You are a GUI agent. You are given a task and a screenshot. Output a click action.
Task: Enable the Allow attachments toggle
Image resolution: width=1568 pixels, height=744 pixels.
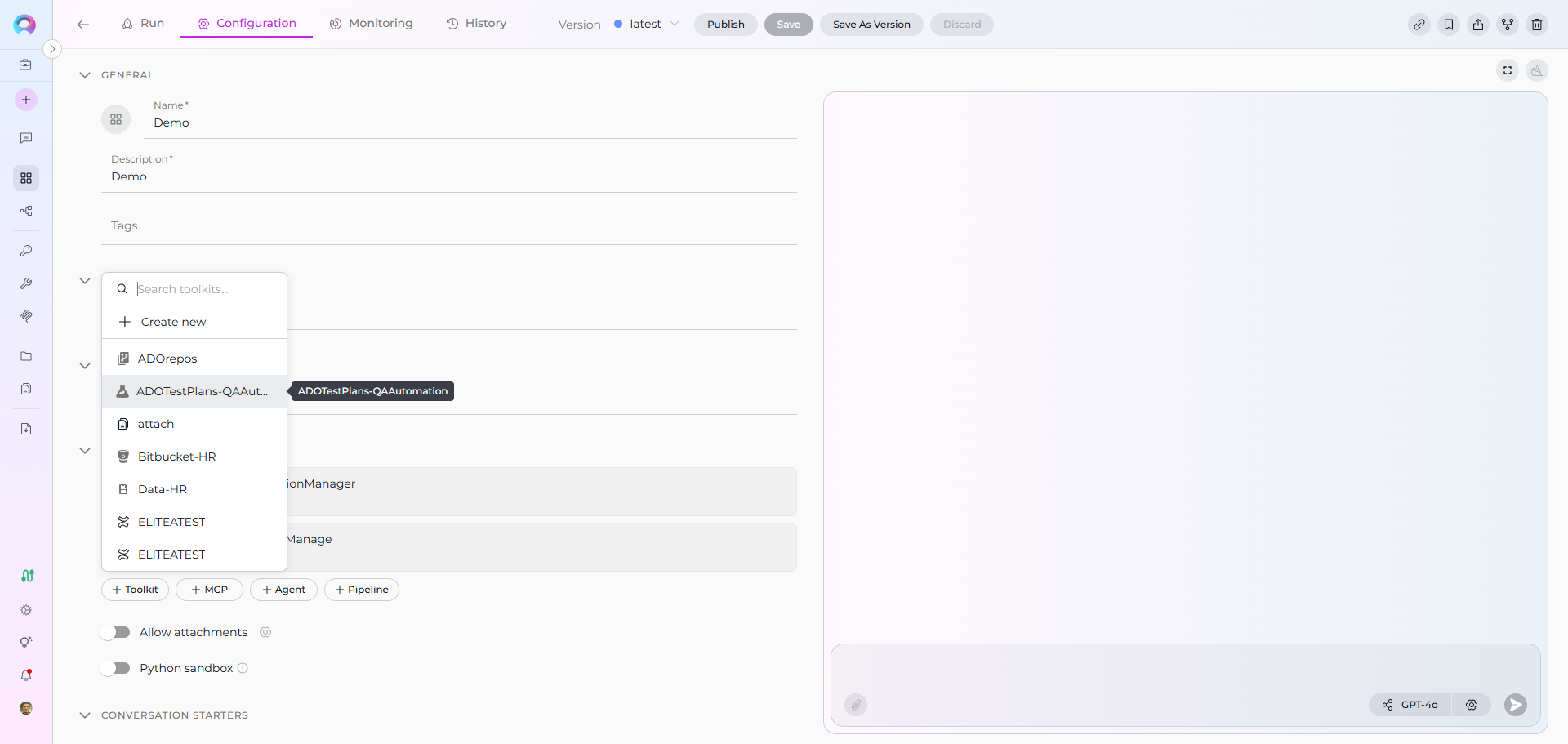click(115, 632)
